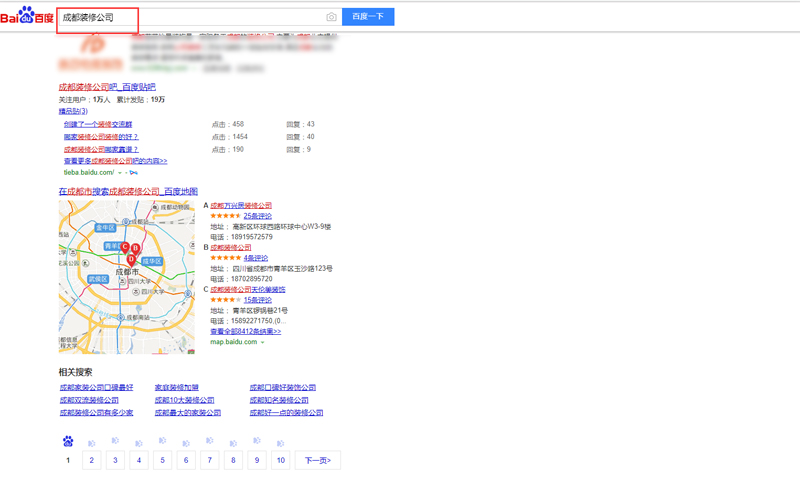Click the 百度一下 search button
Image resolution: width=800 pixels, height=479 pixels.
pyautogui.click(x=368, y=17)
